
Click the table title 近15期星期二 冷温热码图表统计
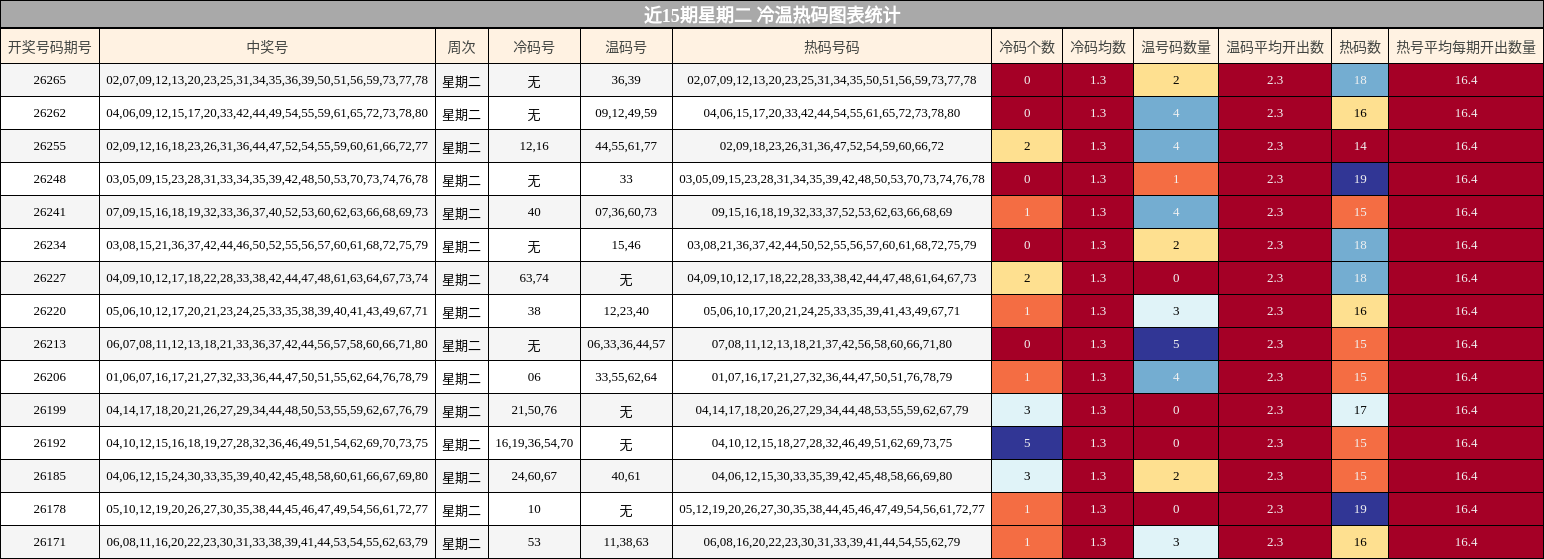coord(772,14)
